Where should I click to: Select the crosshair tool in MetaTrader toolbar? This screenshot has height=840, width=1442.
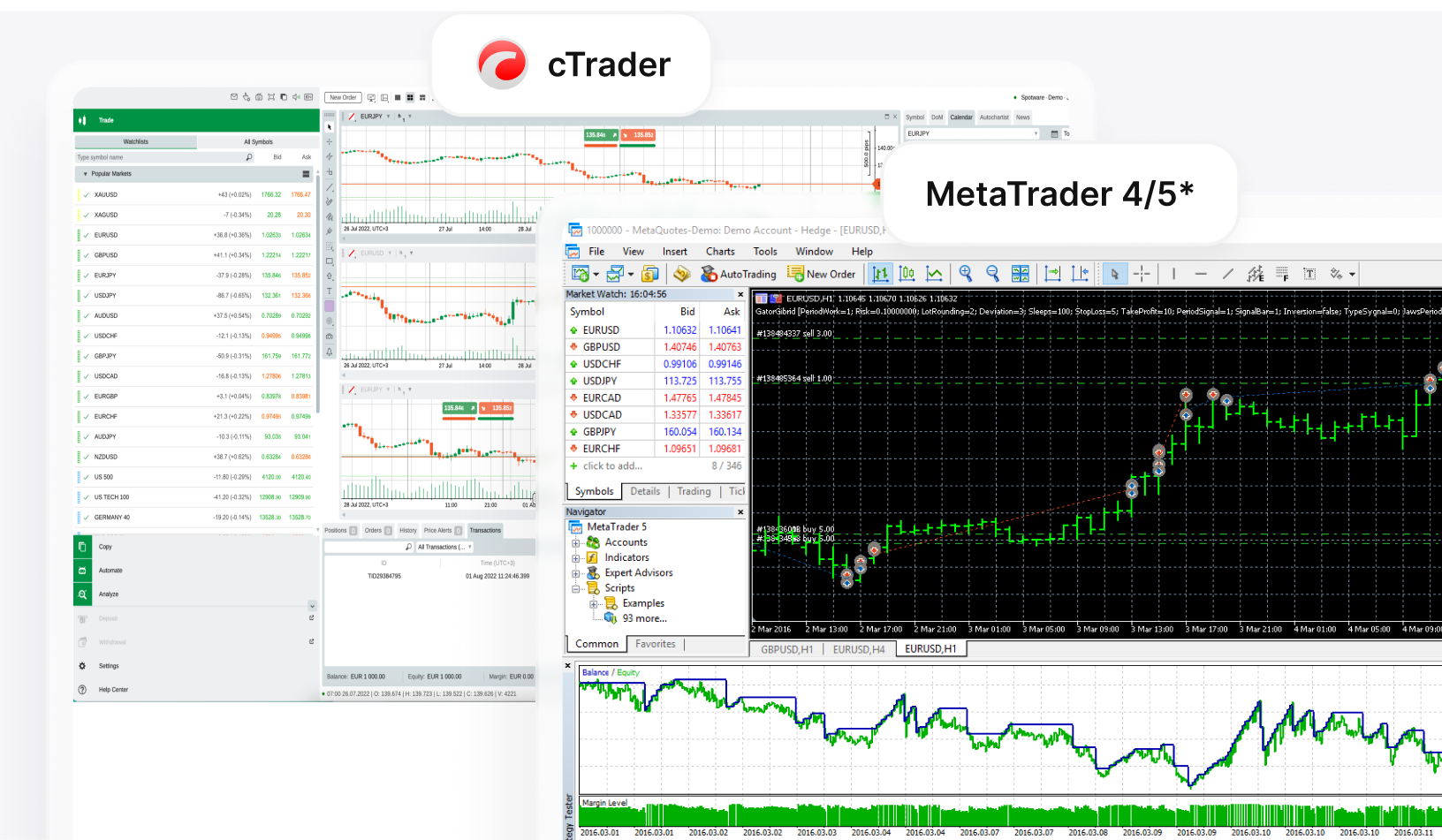pos(1142,274)
